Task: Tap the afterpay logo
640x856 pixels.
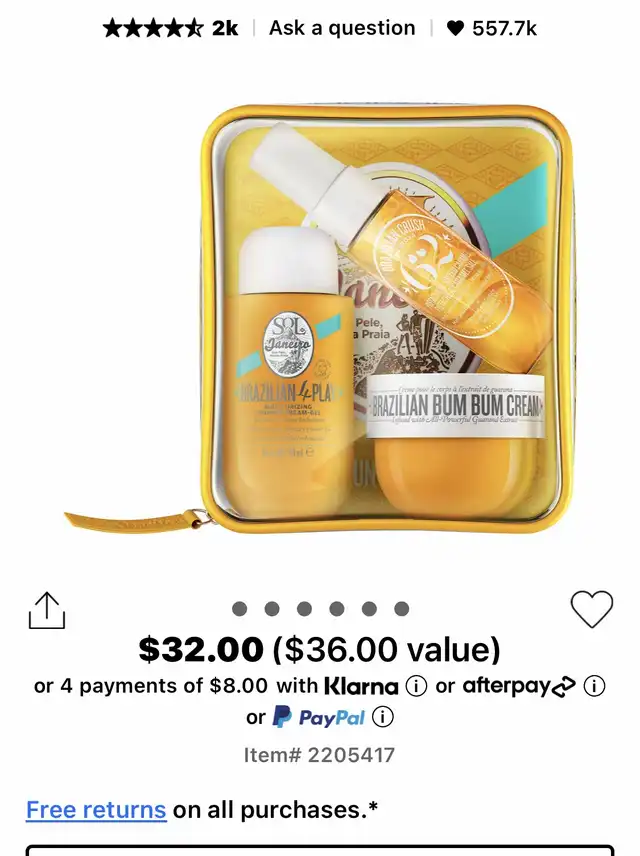Action: point(519,686)
